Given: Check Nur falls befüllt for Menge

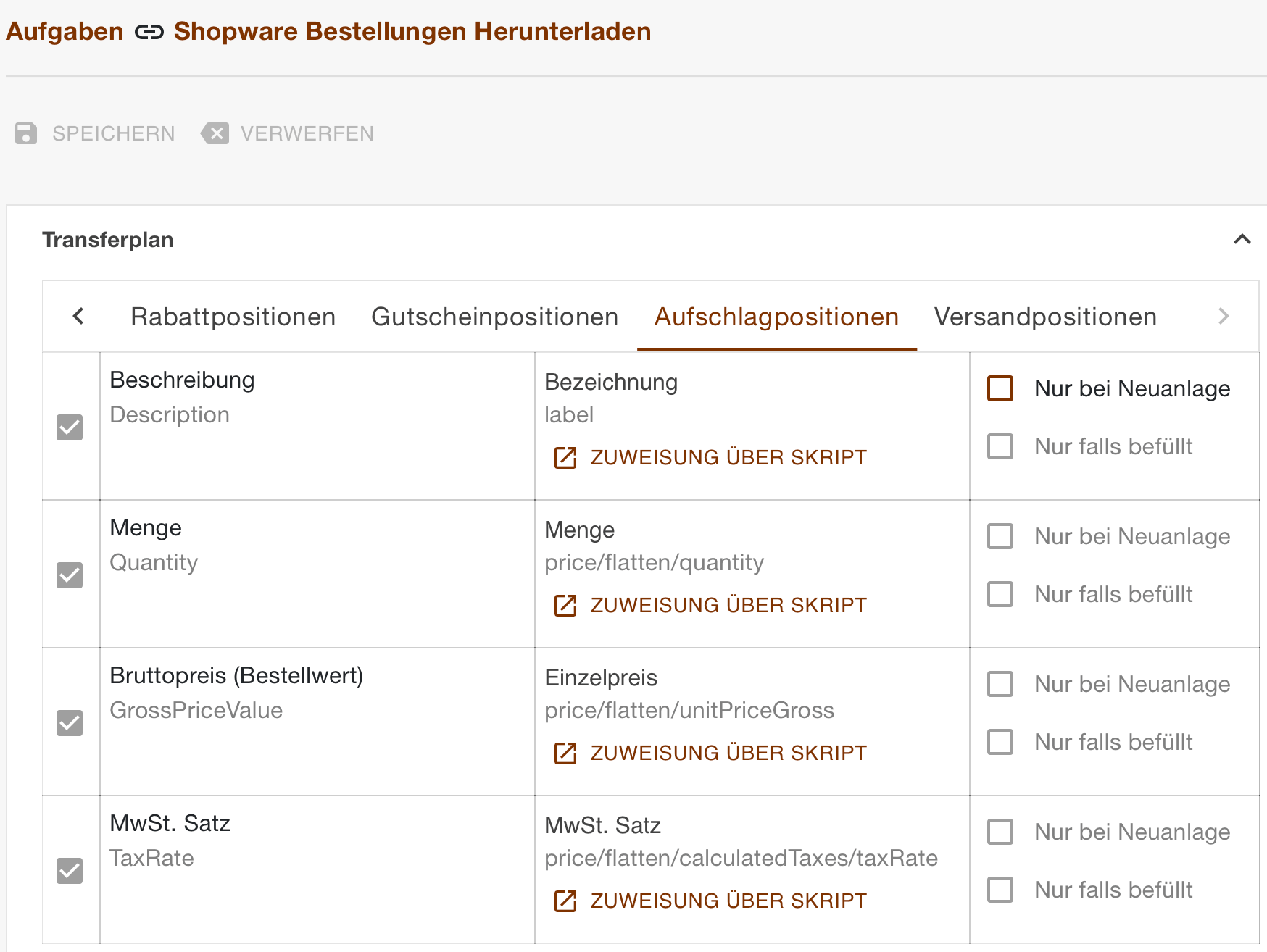Looking at the screenshot, I should pos(1000,594).
